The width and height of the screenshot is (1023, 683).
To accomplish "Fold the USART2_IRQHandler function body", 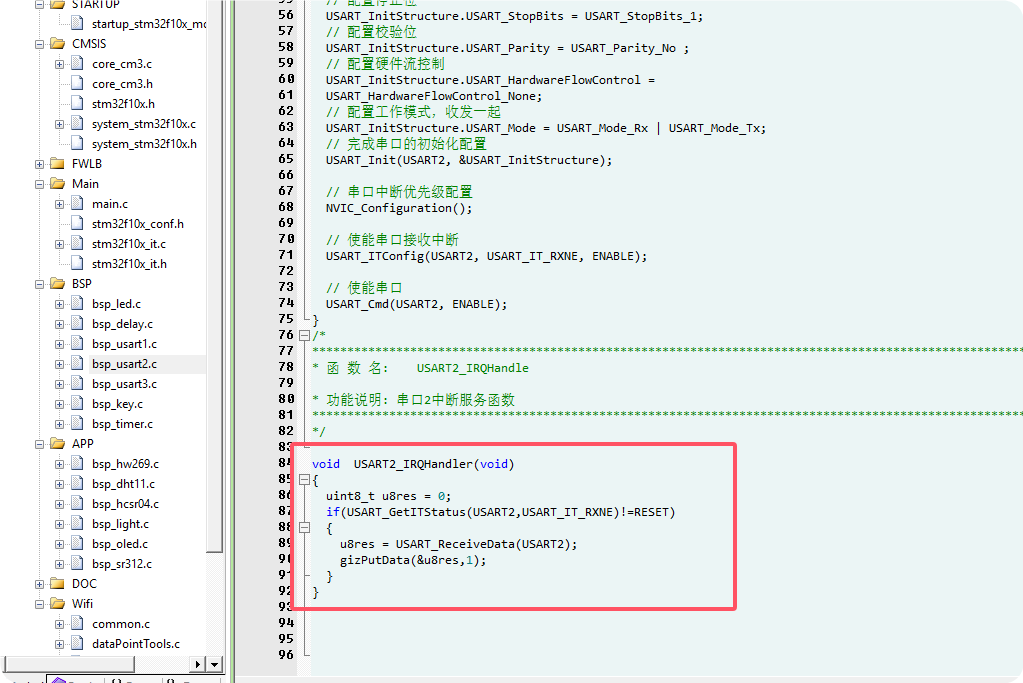I will tap(305, 480).
